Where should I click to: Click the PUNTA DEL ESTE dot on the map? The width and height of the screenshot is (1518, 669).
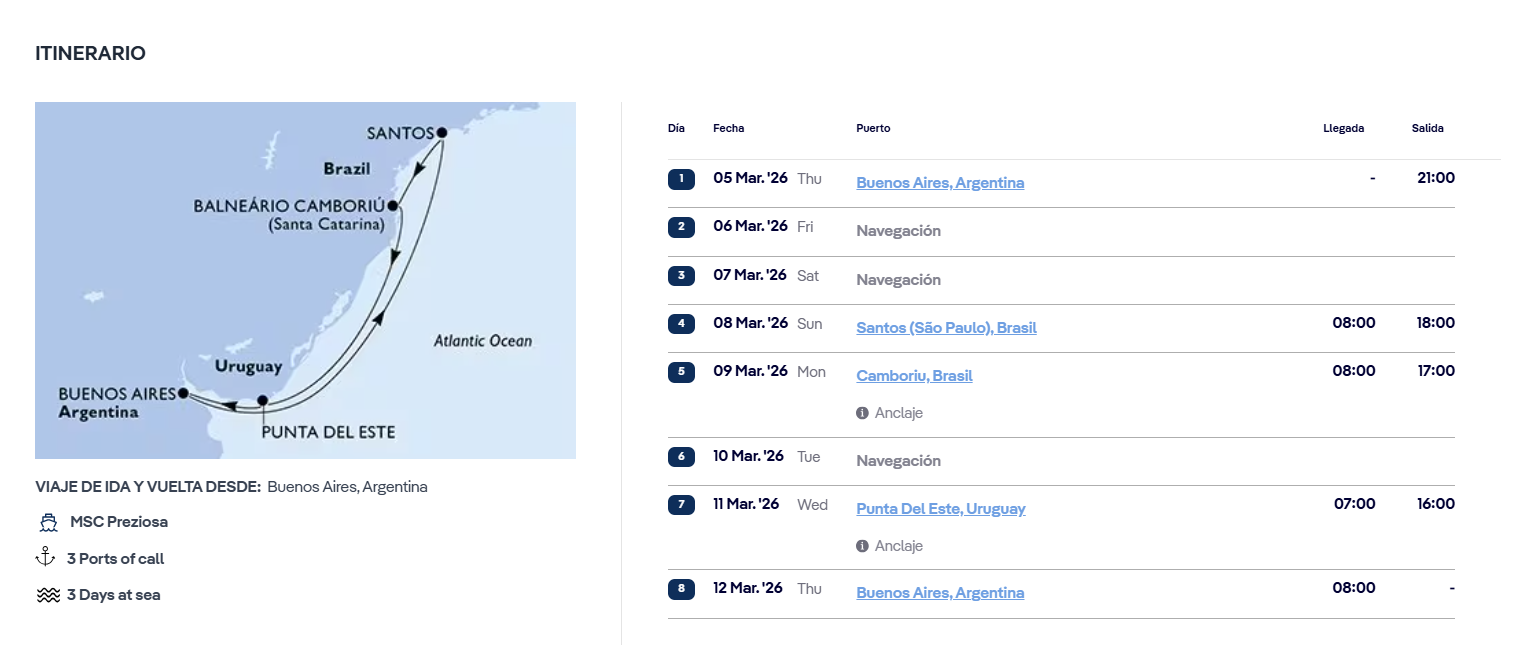[262, 401]
